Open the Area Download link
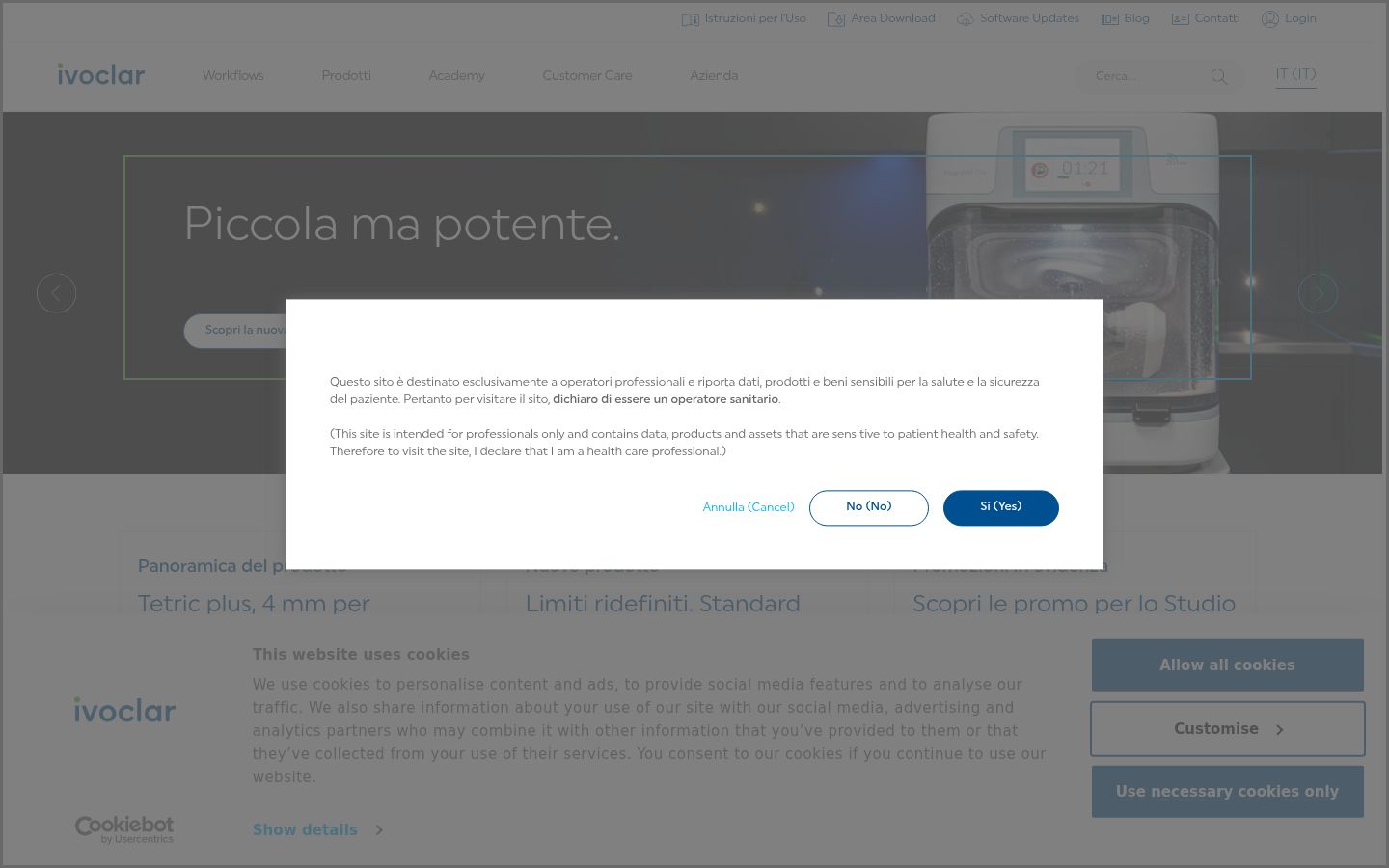 pyautogui.click(x=893, y=18)
